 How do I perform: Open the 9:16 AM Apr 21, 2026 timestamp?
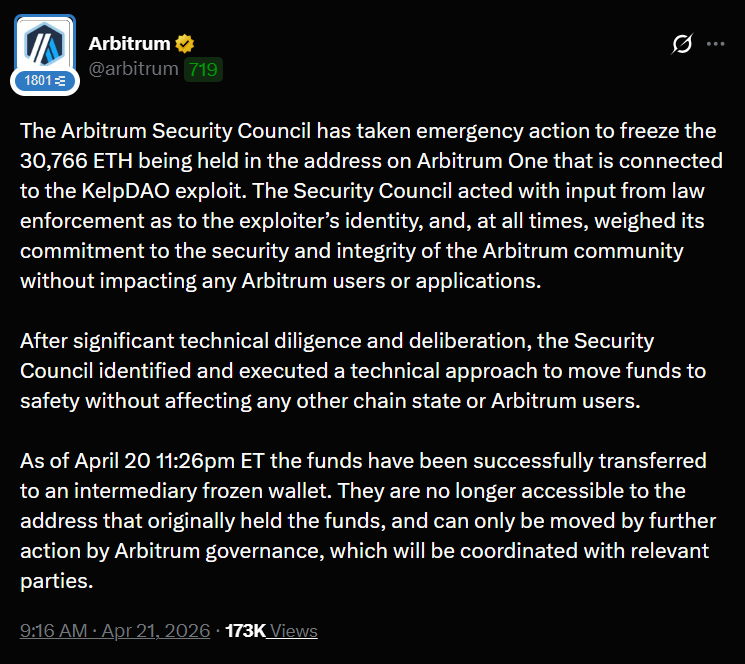tap(115, 630)
